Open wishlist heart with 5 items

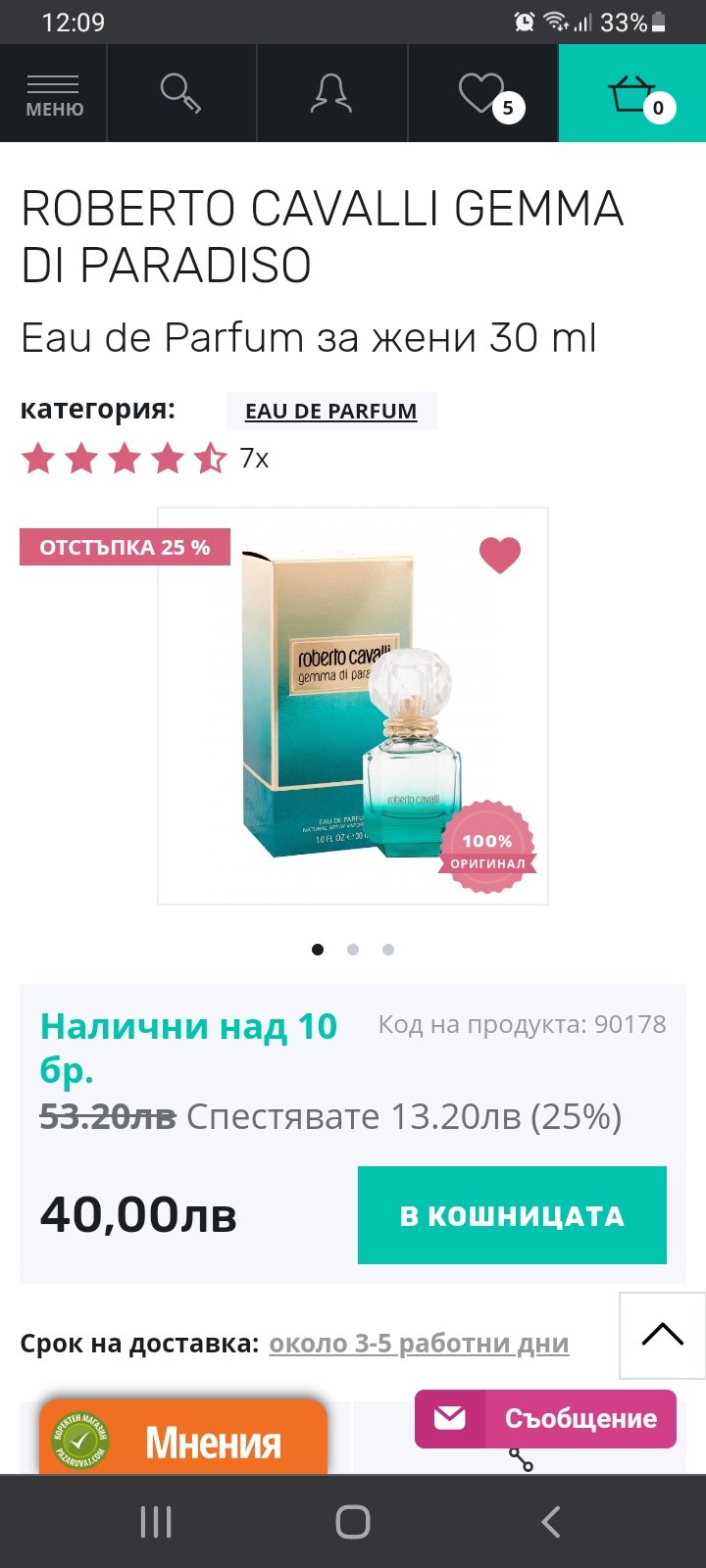(490, 96)
